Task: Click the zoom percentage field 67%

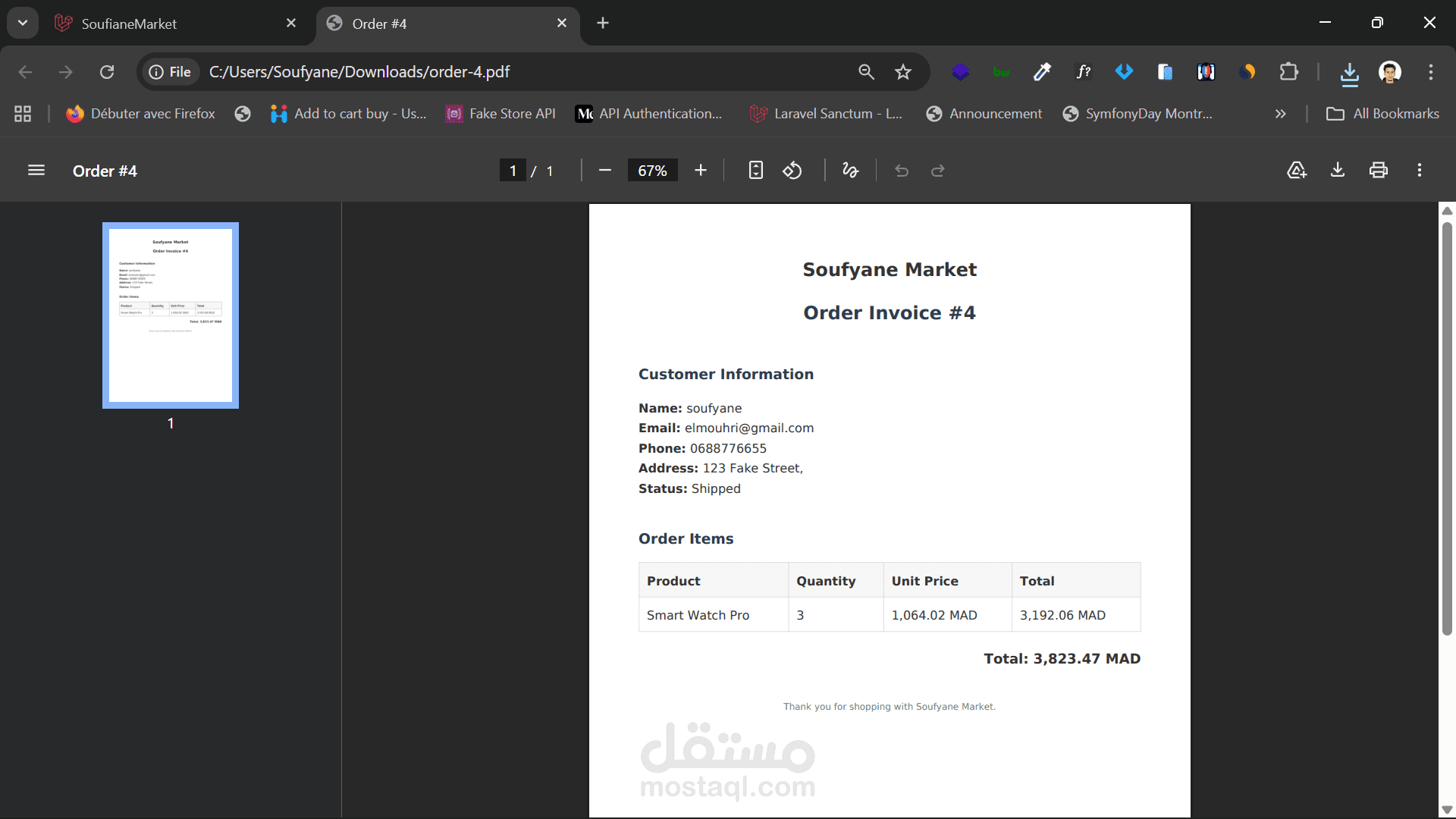Action: tap(652, 171)
